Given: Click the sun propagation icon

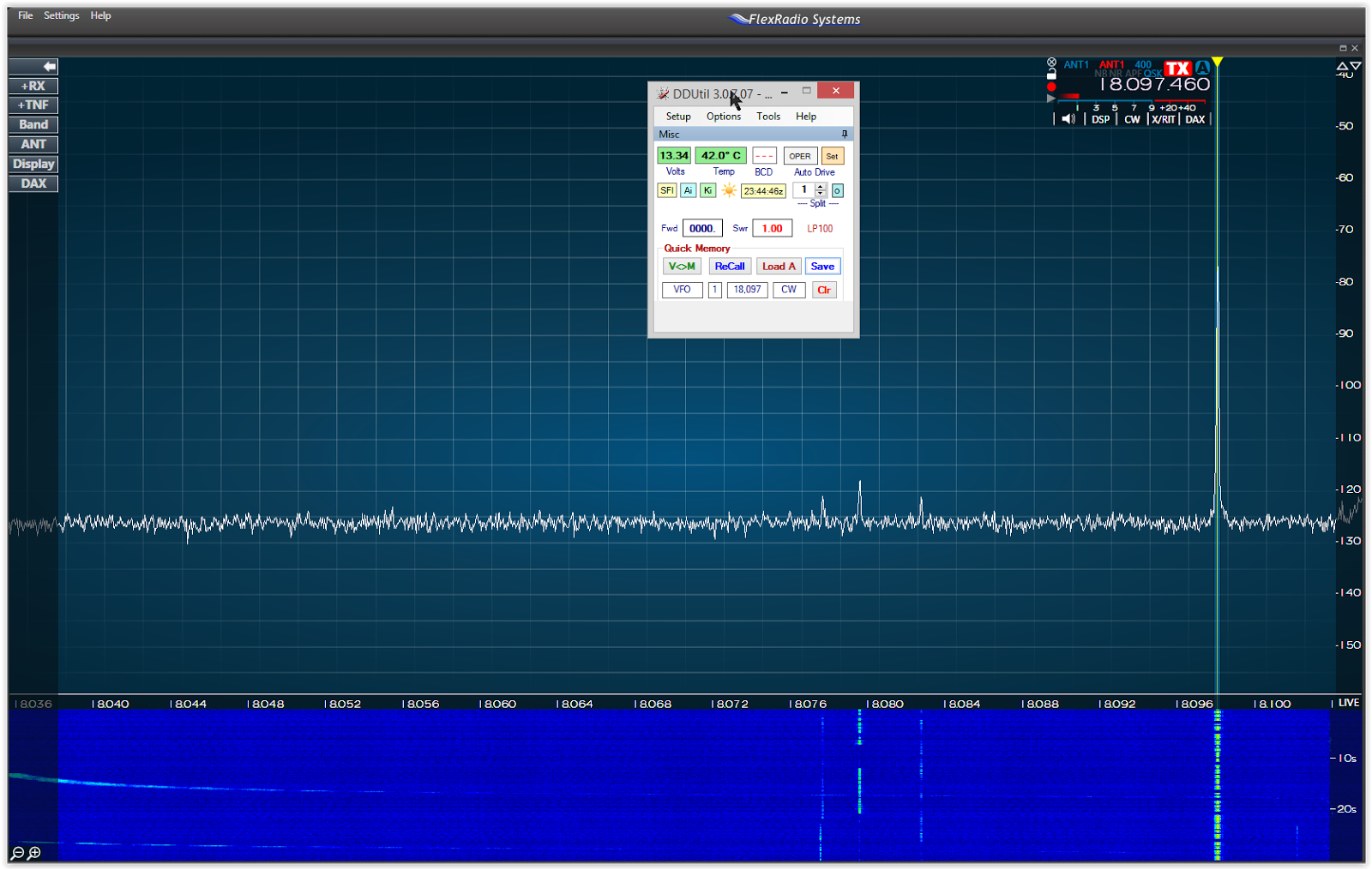Looking at the screenshot, I should (x=729, y=190).
